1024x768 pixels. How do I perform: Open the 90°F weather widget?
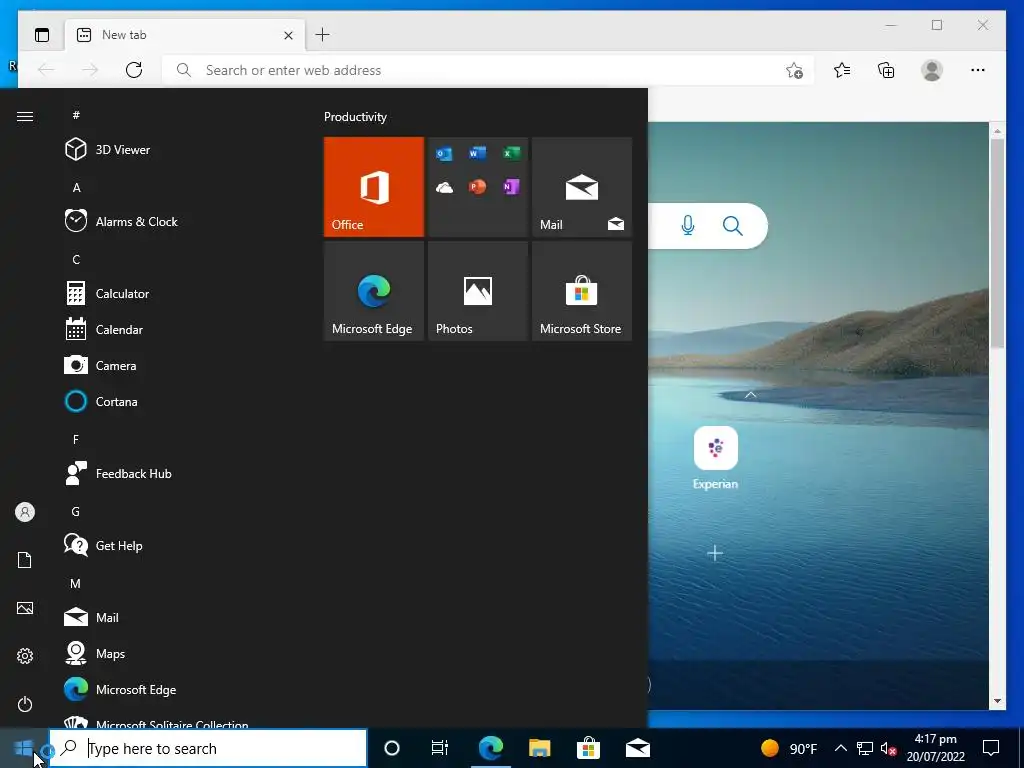pyautogui.click(x=789, y=748)
